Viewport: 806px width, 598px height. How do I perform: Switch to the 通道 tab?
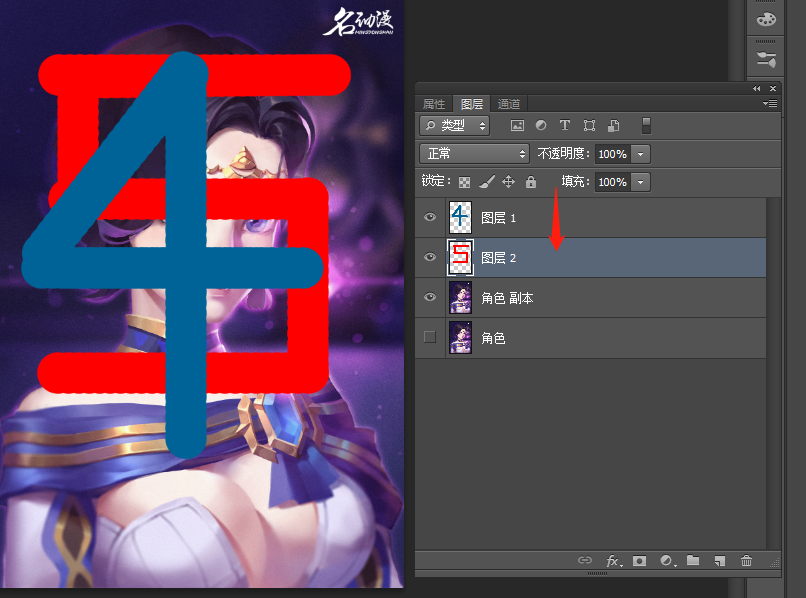pos(508,104)
